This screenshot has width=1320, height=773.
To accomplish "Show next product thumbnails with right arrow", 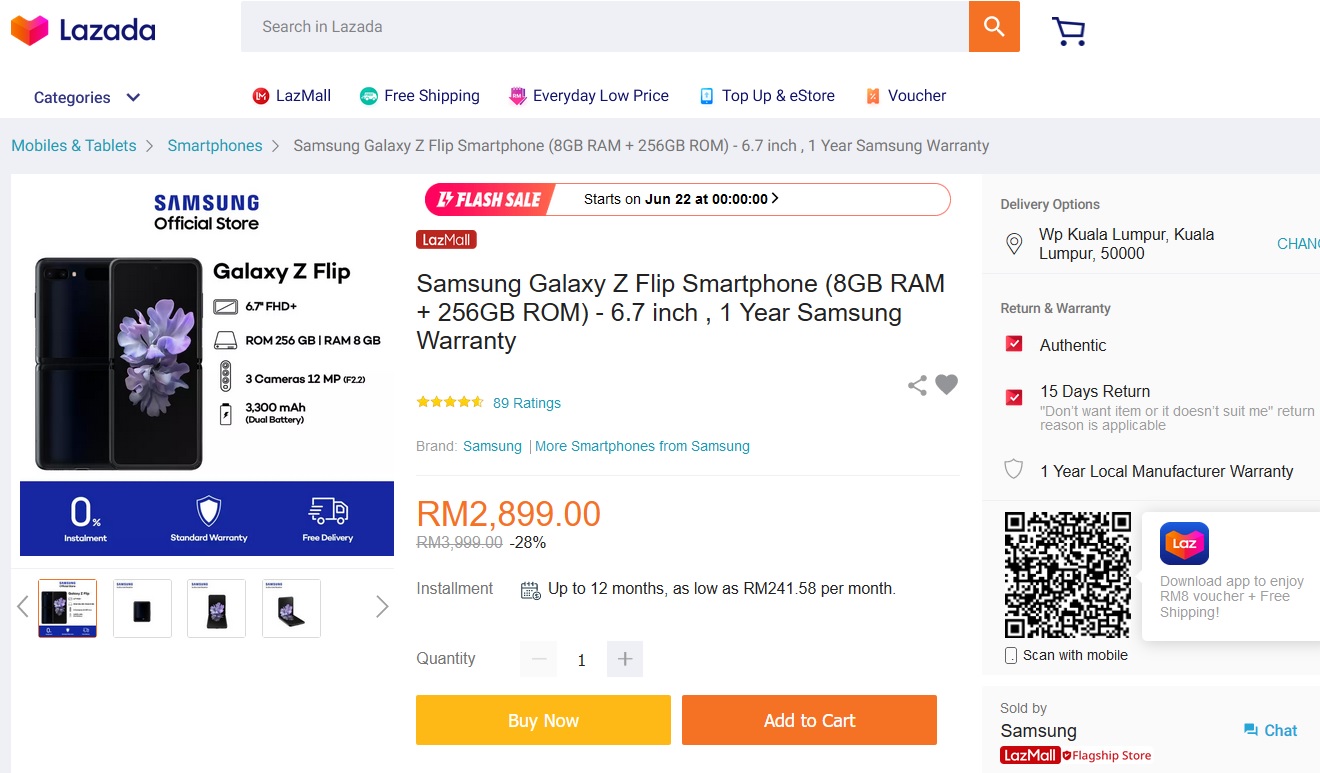I will [381, 607].
